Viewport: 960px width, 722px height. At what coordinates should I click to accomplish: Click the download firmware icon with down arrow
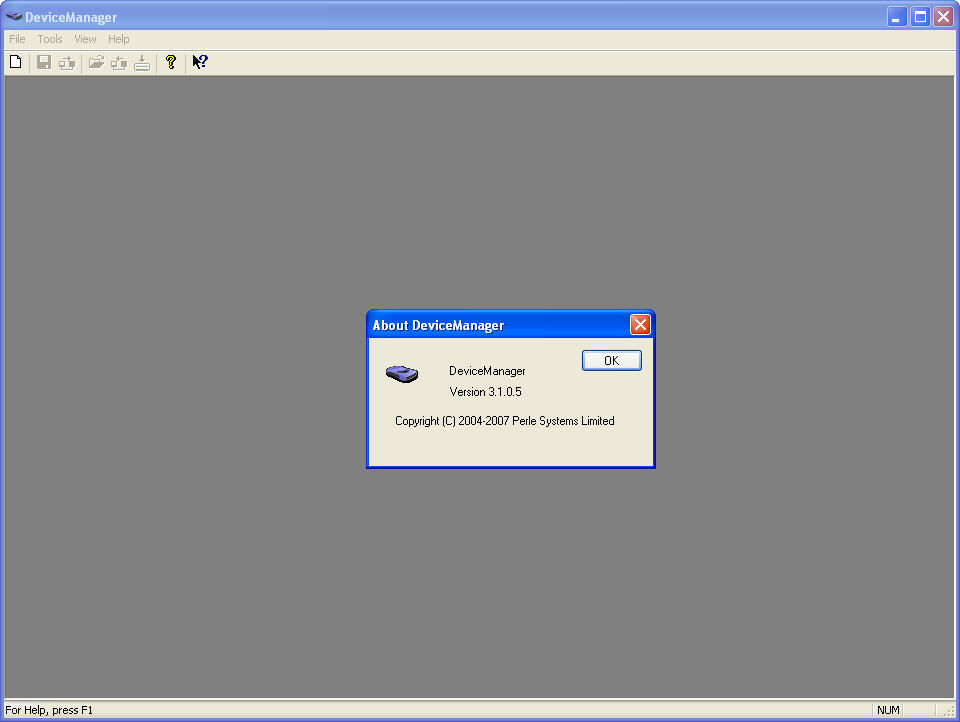[142, 62]
